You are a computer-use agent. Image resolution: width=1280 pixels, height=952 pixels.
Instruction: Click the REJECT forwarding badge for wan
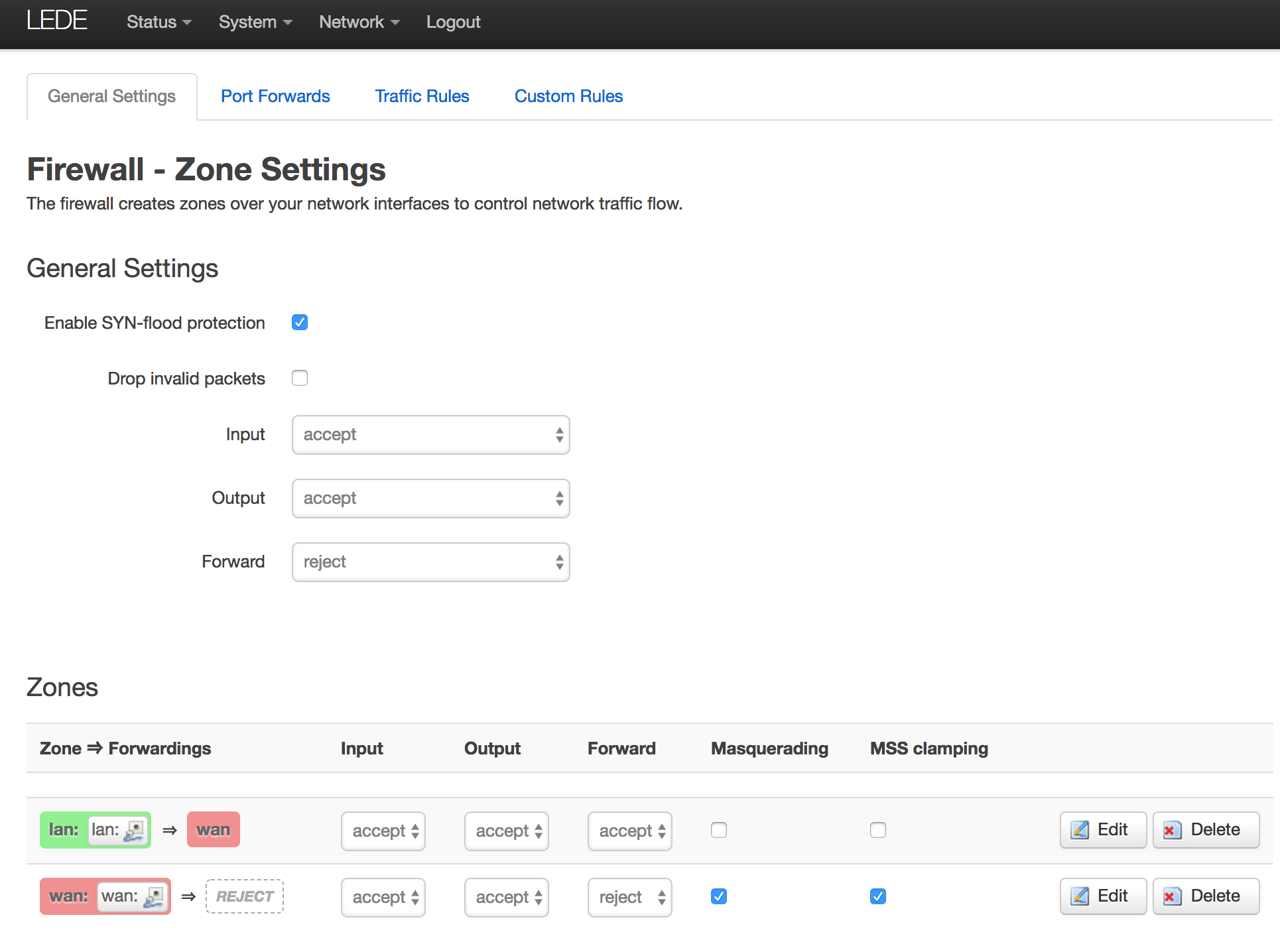245,896
